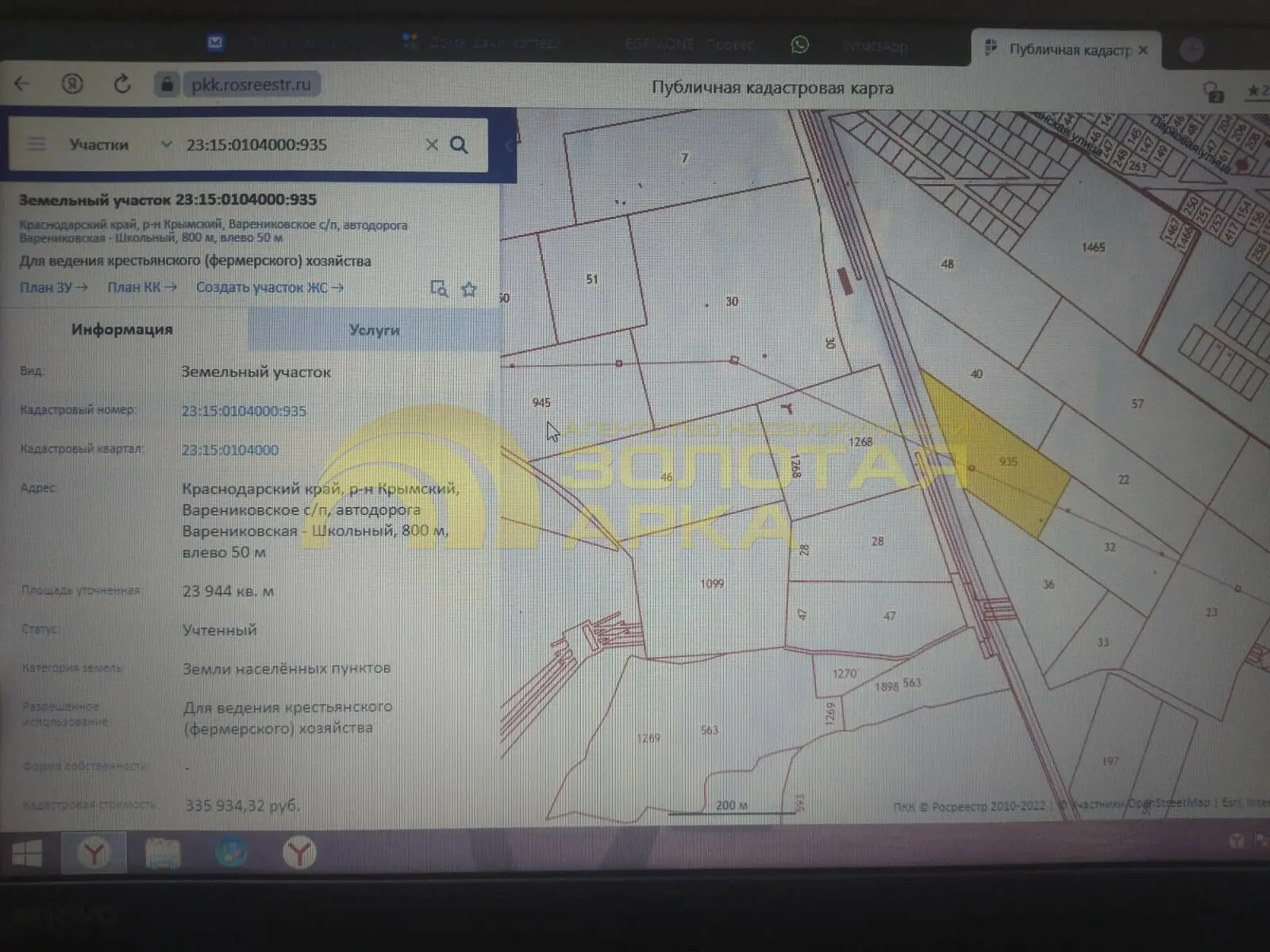Select the Информация tab

122,329
